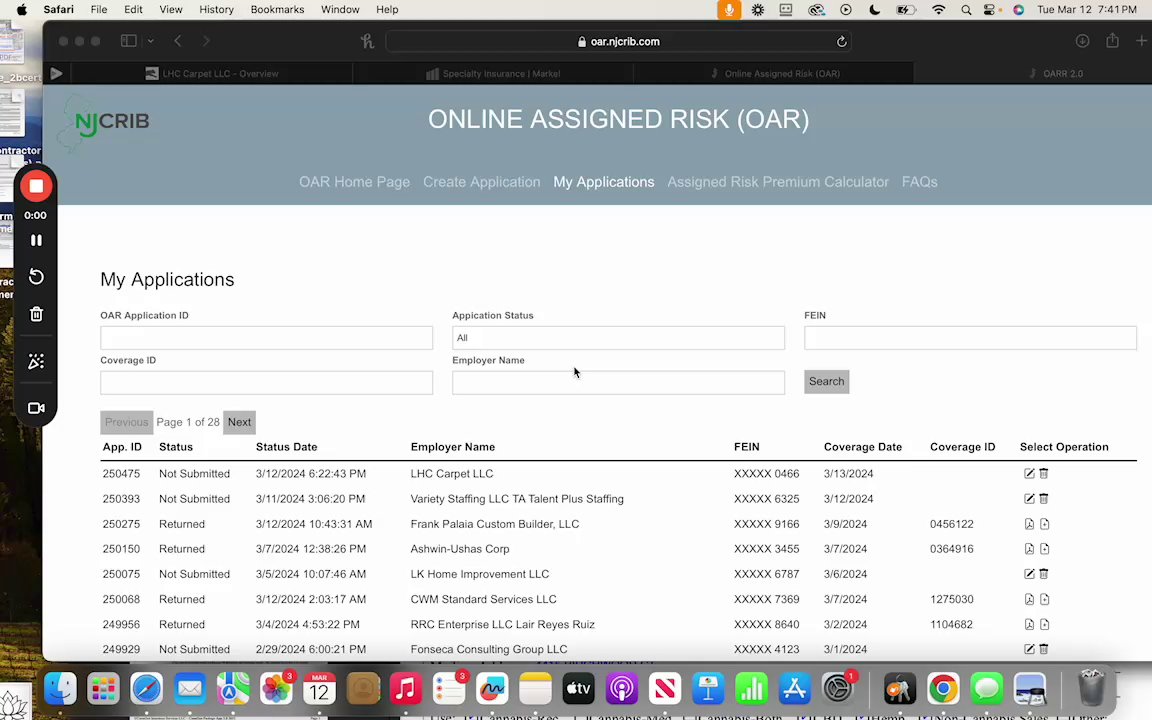
Task: Click the document icon for Ashwin-Ushas Corp
Action: point(1044,549)
